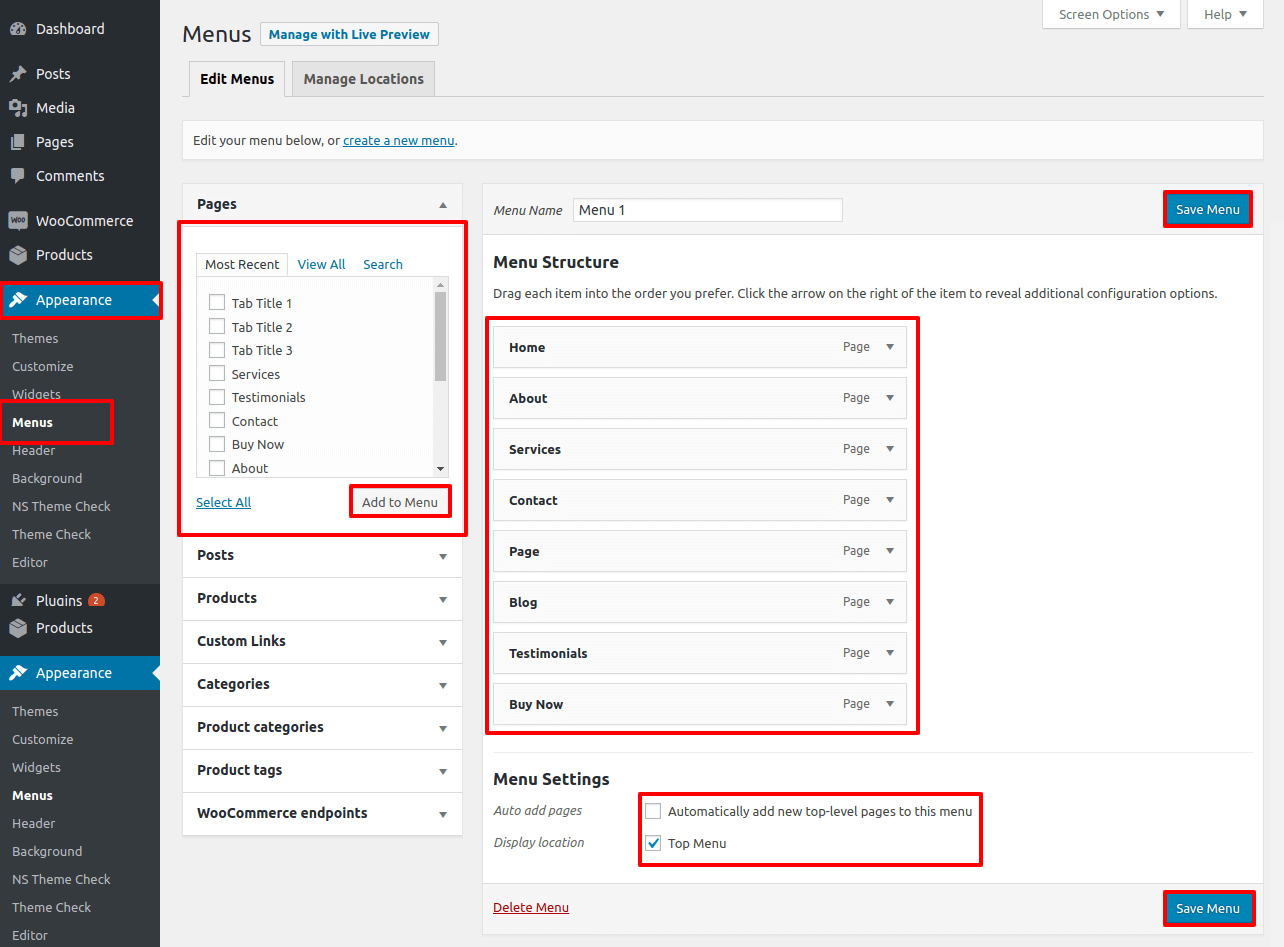Select the Appearance paintbrush icon
This screenshot has height=947, width=1284.
click(19, 299)
